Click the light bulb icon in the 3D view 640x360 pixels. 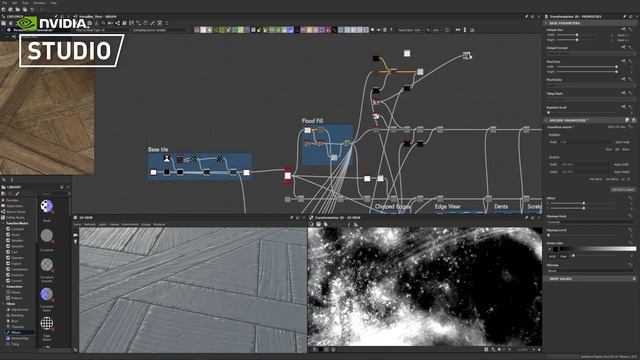76,242
